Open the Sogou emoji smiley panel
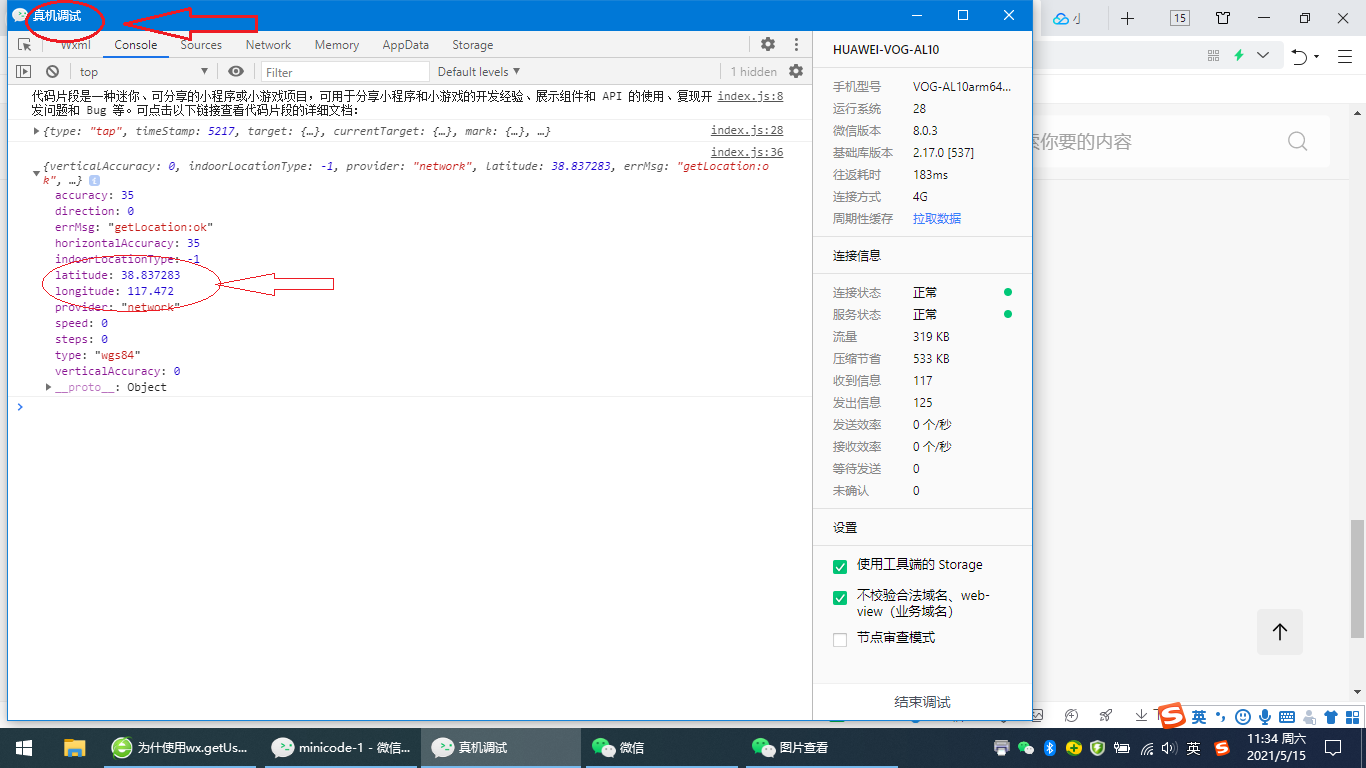1366x768 pixels. (1243, 717)
